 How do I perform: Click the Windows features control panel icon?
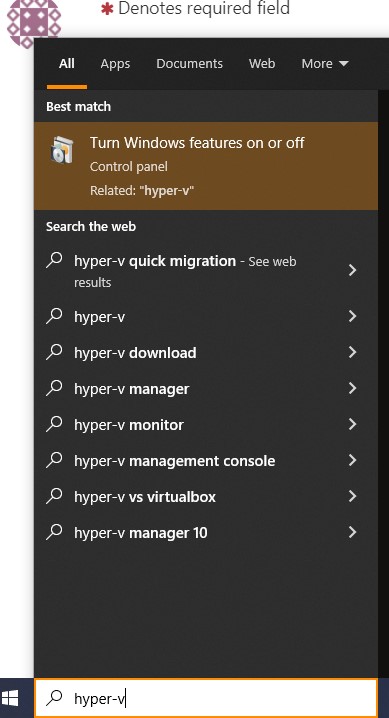tap(62, 150)
